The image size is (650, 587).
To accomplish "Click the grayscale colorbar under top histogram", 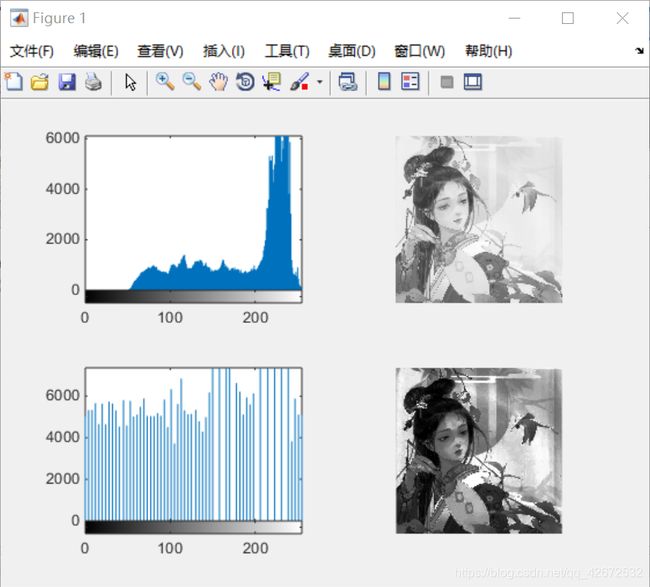I will pyautogui.click(x=194, y=296).
